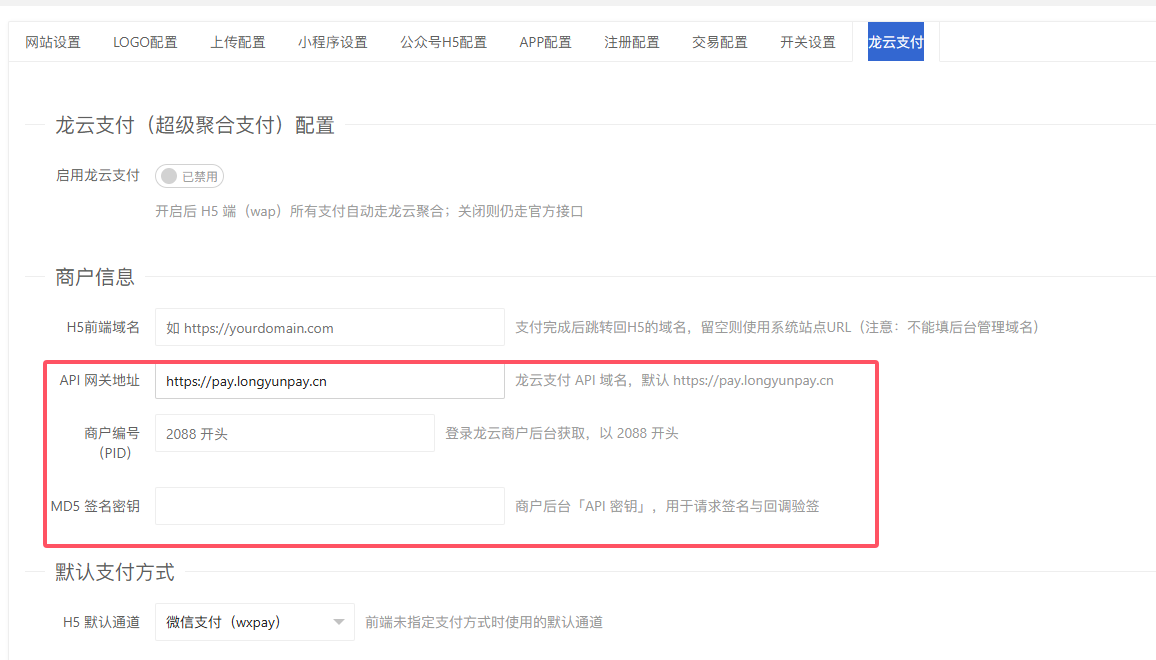The height and width of the screenshot is (660, 1156).
Task: Click the MD5 签名密钥 input field
Action: point(329,506)
